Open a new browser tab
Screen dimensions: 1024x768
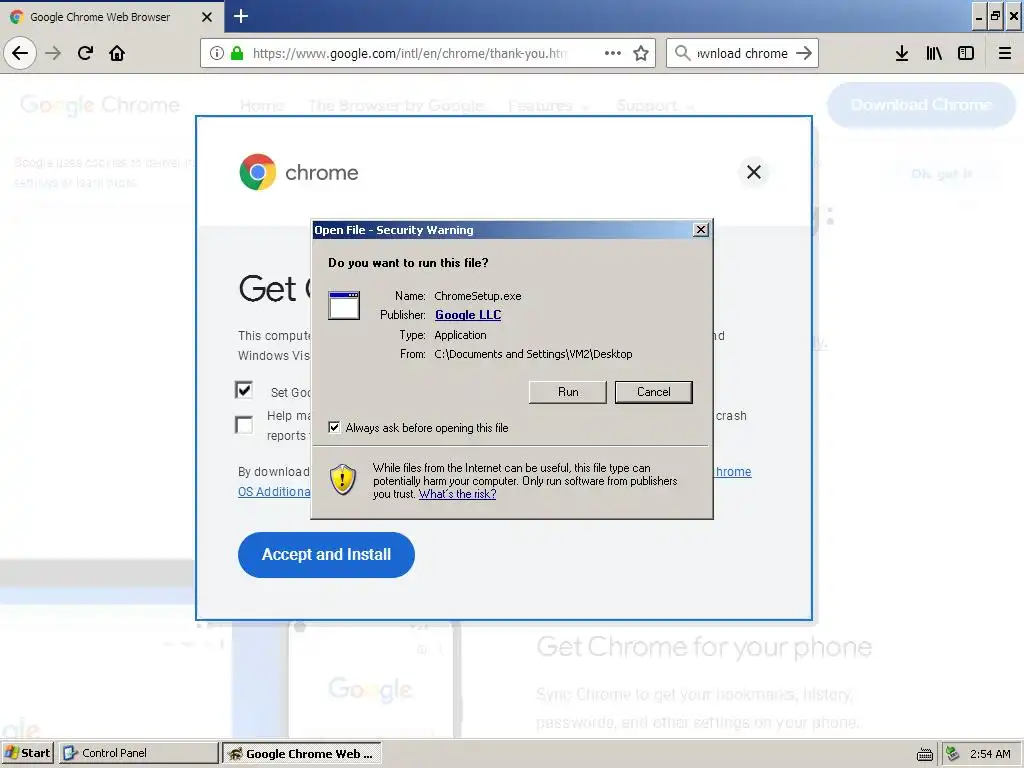[240, 16]
